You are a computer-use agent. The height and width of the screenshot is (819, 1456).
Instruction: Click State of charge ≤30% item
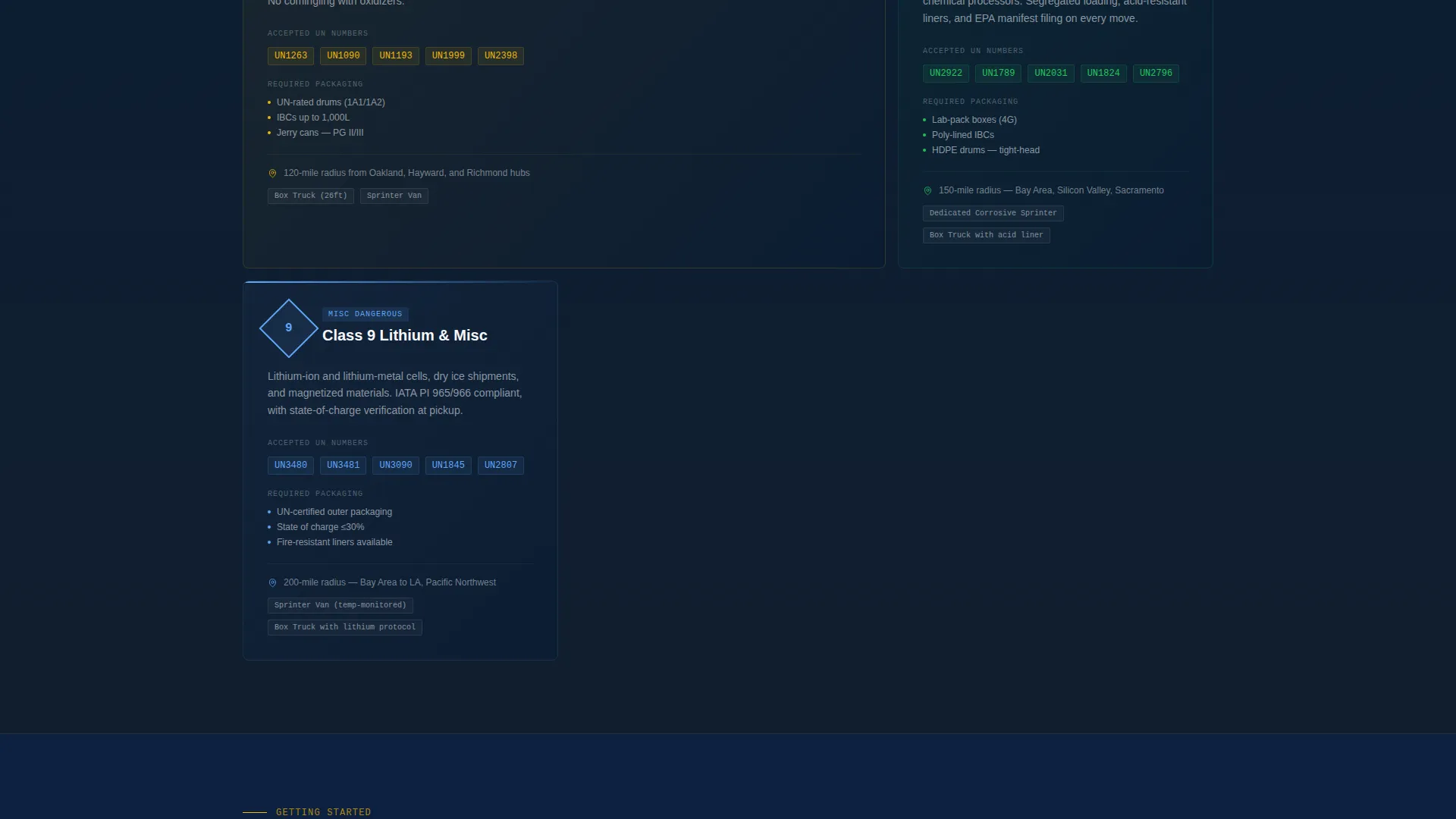tap(321, 527)
